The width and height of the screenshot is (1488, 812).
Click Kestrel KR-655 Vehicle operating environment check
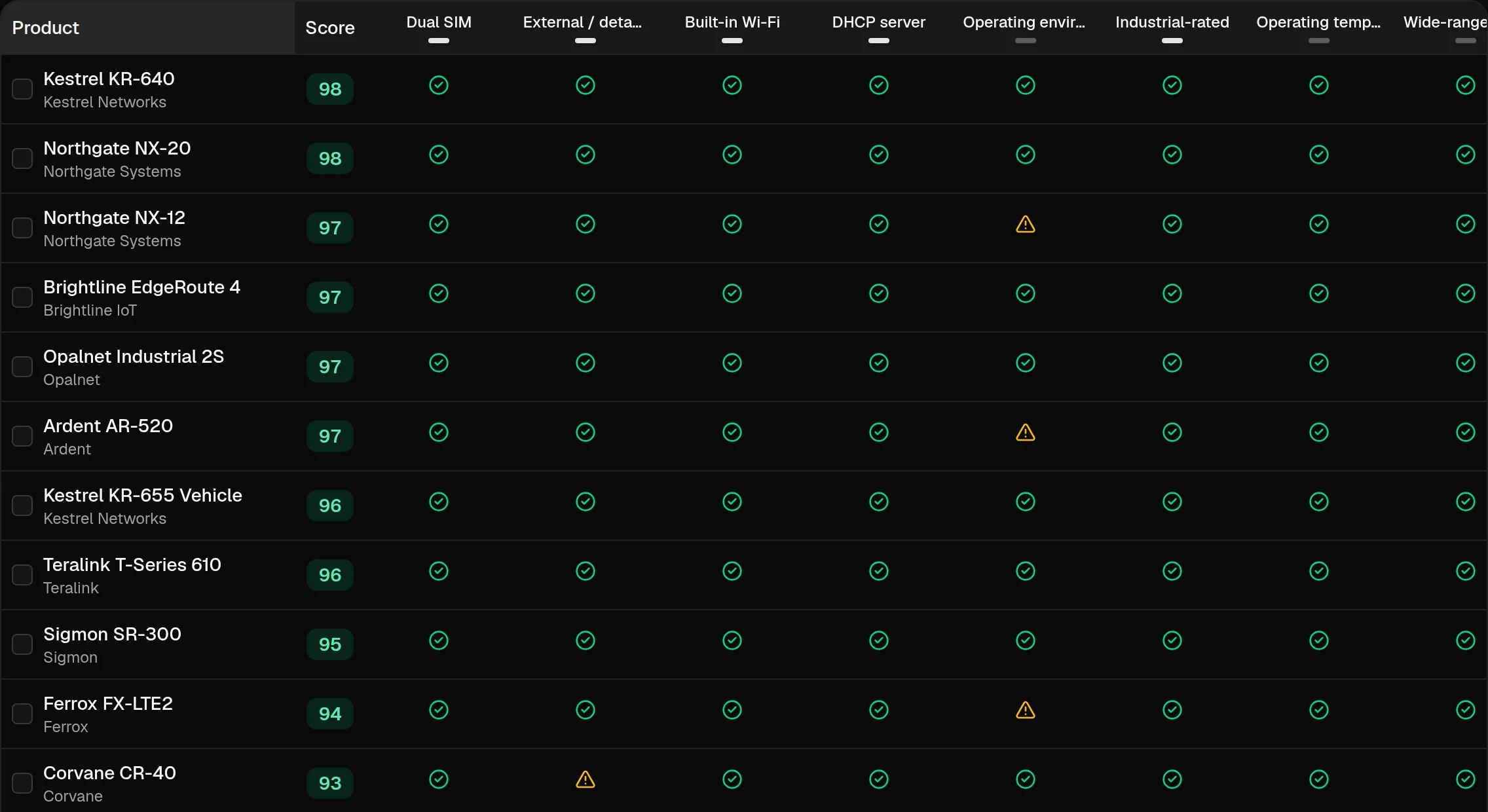pos(1026,502)
